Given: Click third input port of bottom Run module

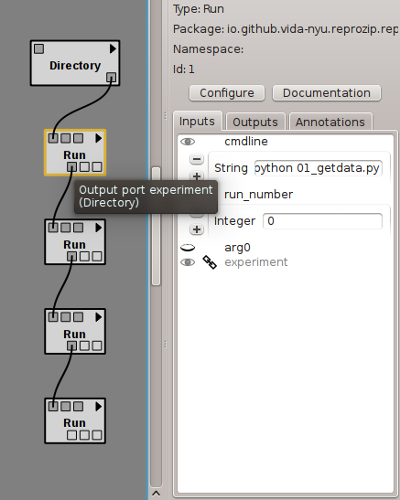Looking at the screenshot, I should 78,406.
